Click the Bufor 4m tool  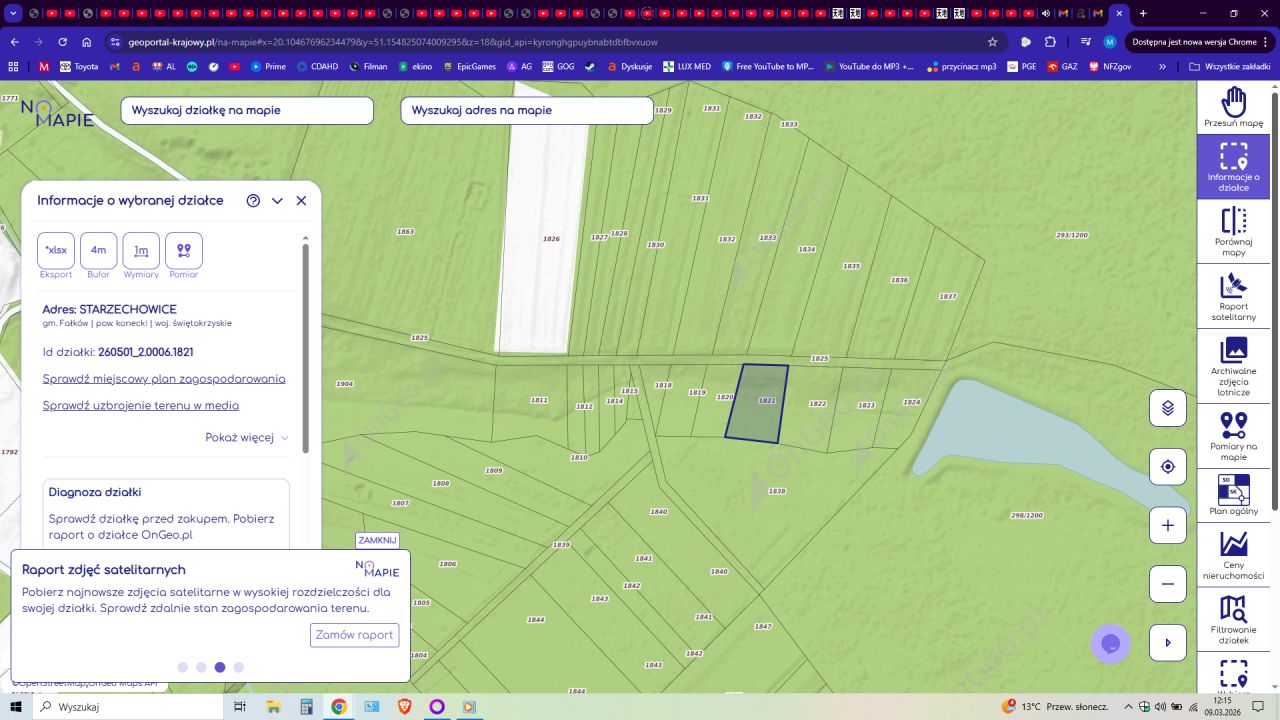(x=98, y=251)
